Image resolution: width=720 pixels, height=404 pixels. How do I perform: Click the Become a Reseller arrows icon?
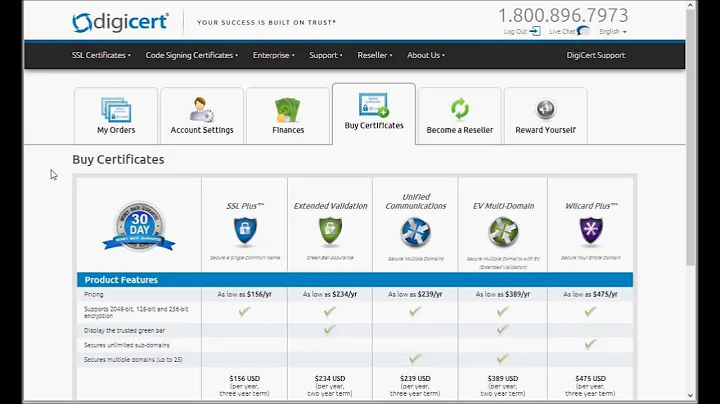460,109
